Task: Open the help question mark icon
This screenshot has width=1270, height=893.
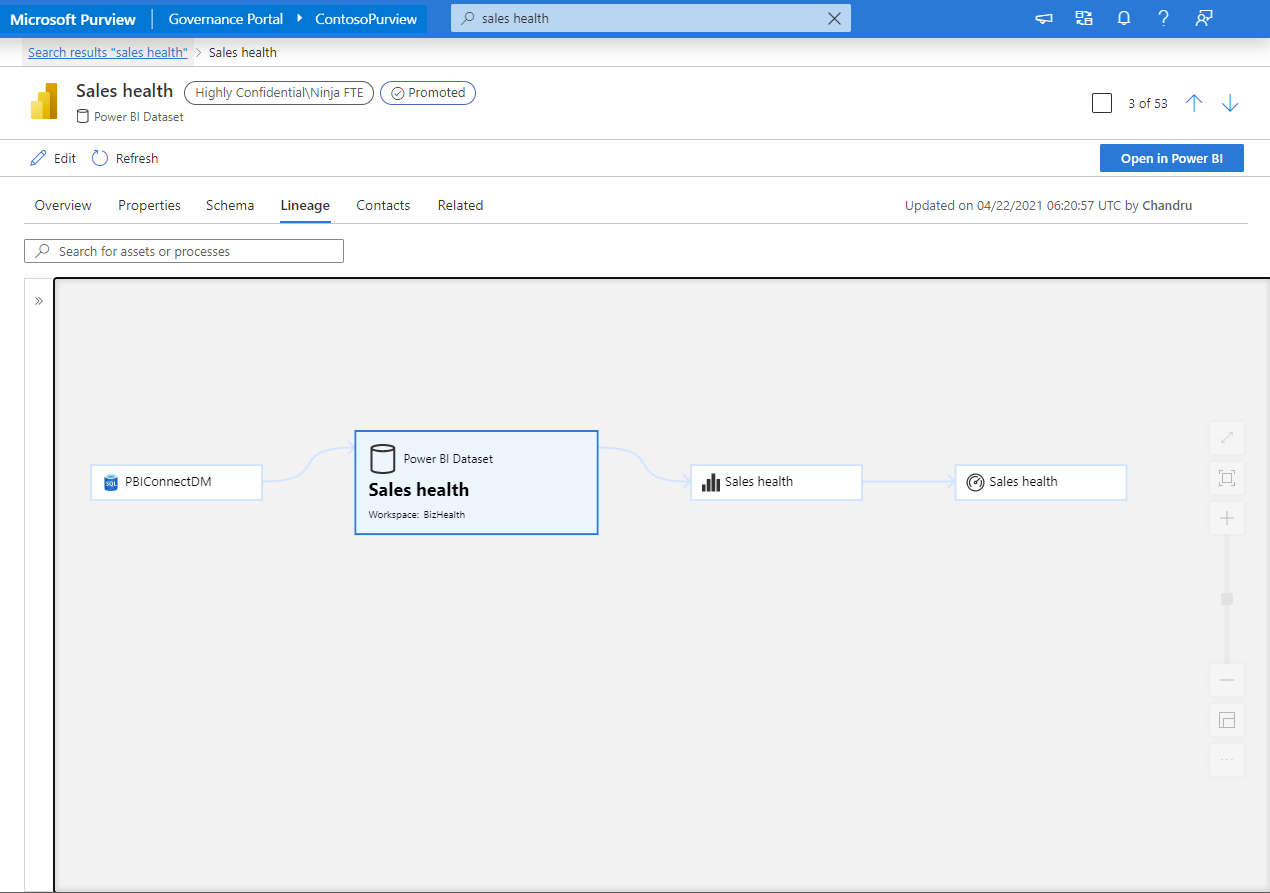Action: click(x=1164, y=18)
